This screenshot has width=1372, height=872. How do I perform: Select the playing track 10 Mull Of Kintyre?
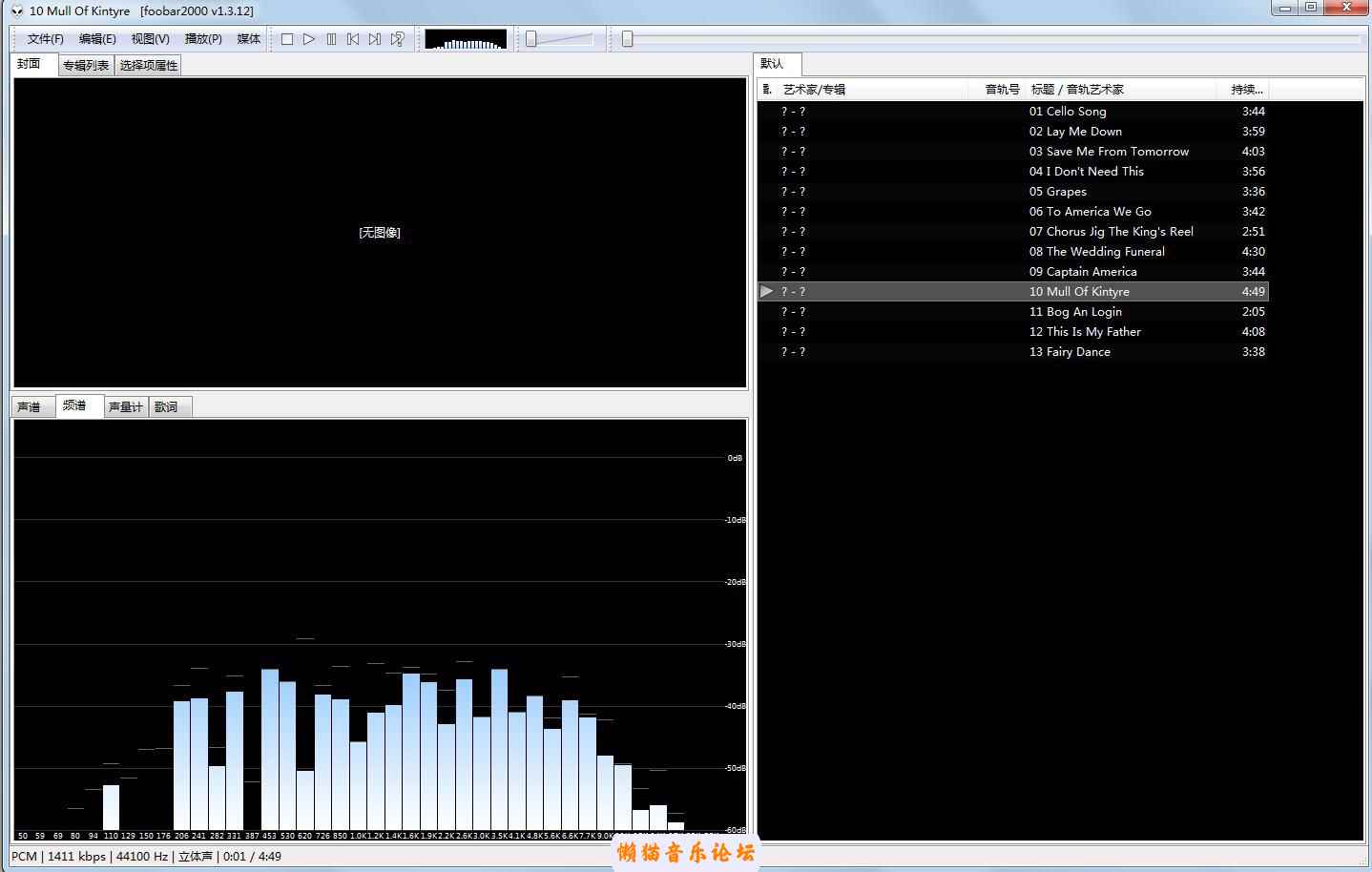[1013, 292]
